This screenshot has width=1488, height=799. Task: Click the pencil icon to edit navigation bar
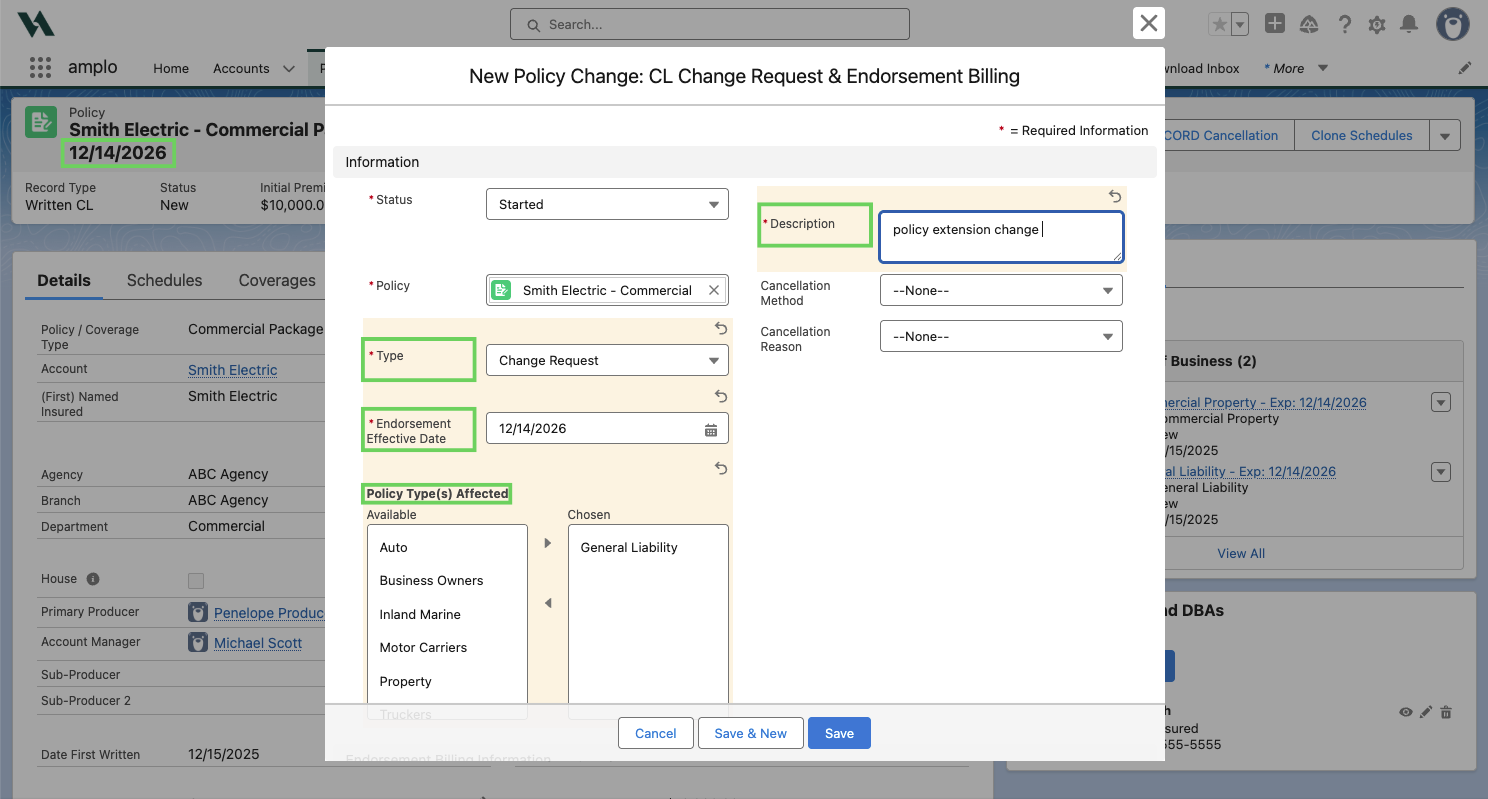point(1465,68)
